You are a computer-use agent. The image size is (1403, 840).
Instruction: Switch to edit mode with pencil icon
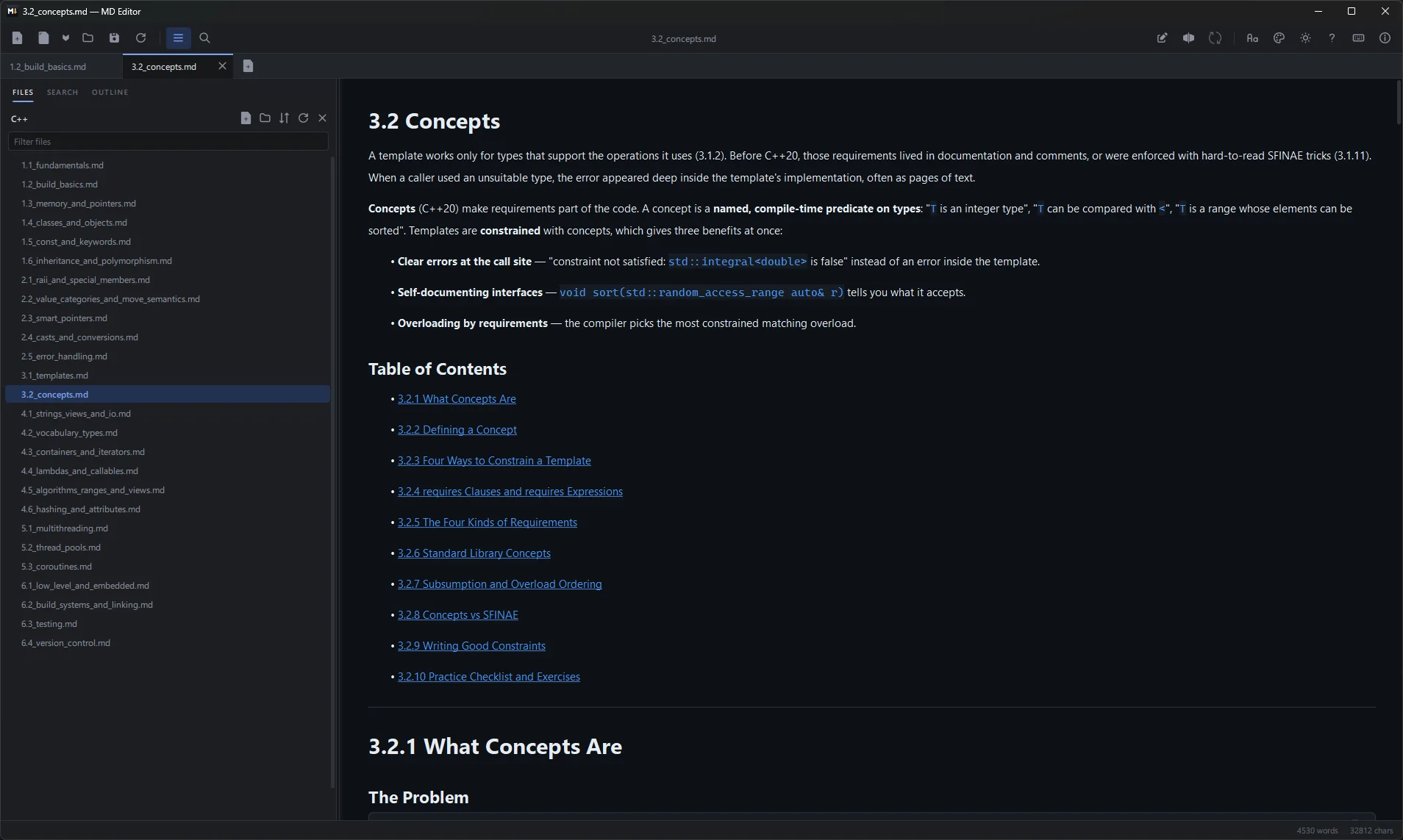pos(1162,38)
